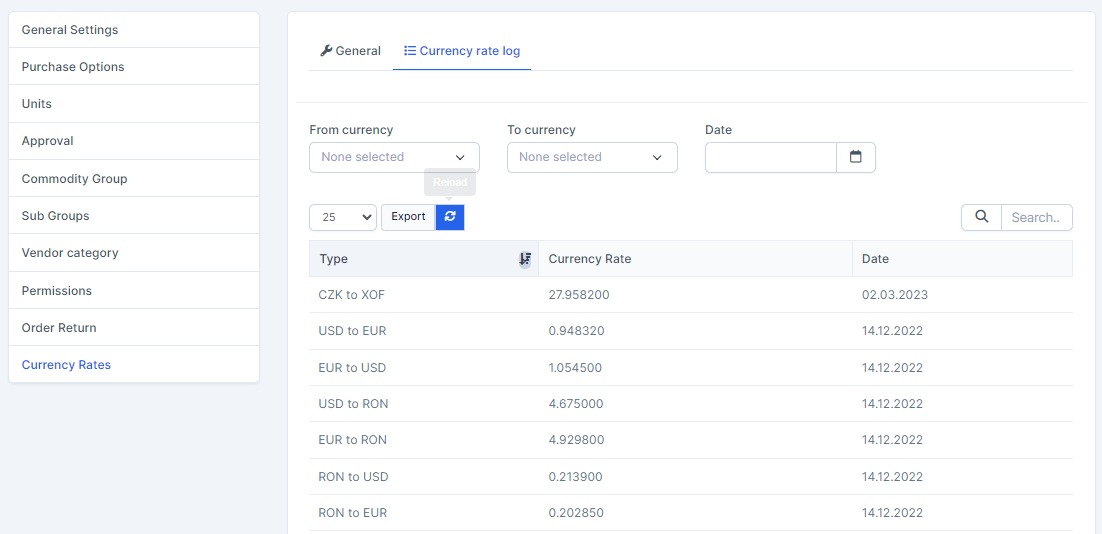The image size is (1102, 534).
Task: Open the calendar date picker icon
Action: (855, 157)
